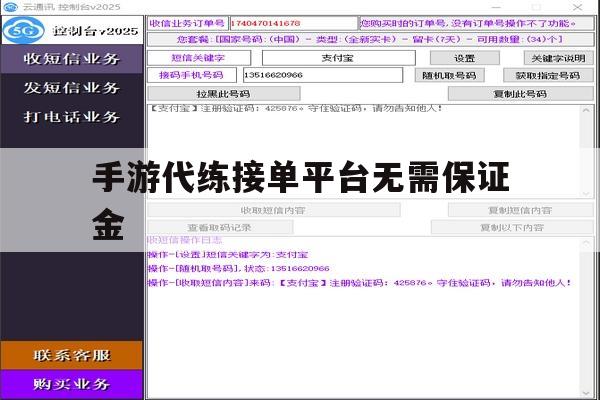Click the 短信关键字 field containing 支付宝

tap(339, 58)
